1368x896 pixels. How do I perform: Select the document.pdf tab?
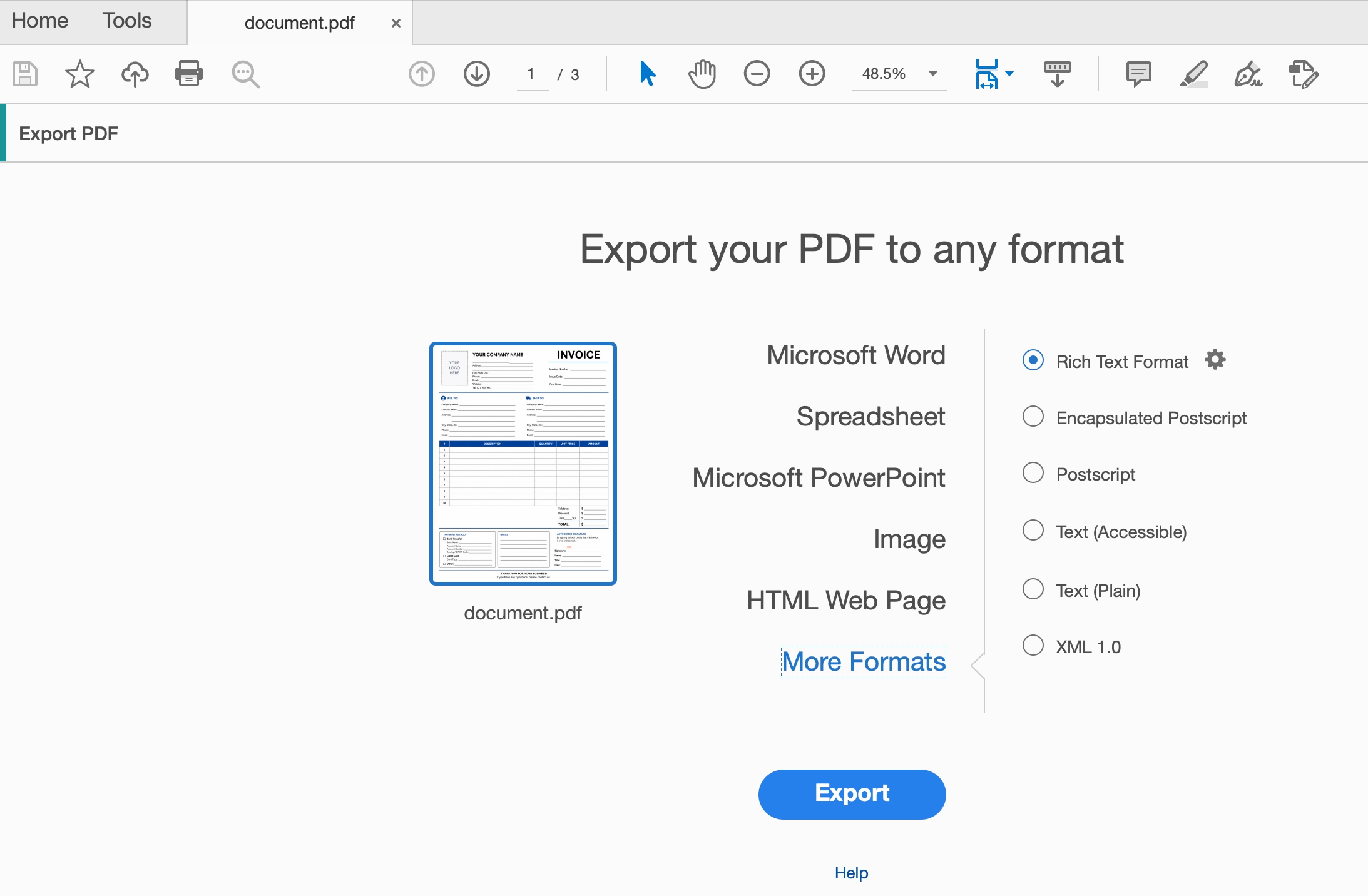point(299,23)
